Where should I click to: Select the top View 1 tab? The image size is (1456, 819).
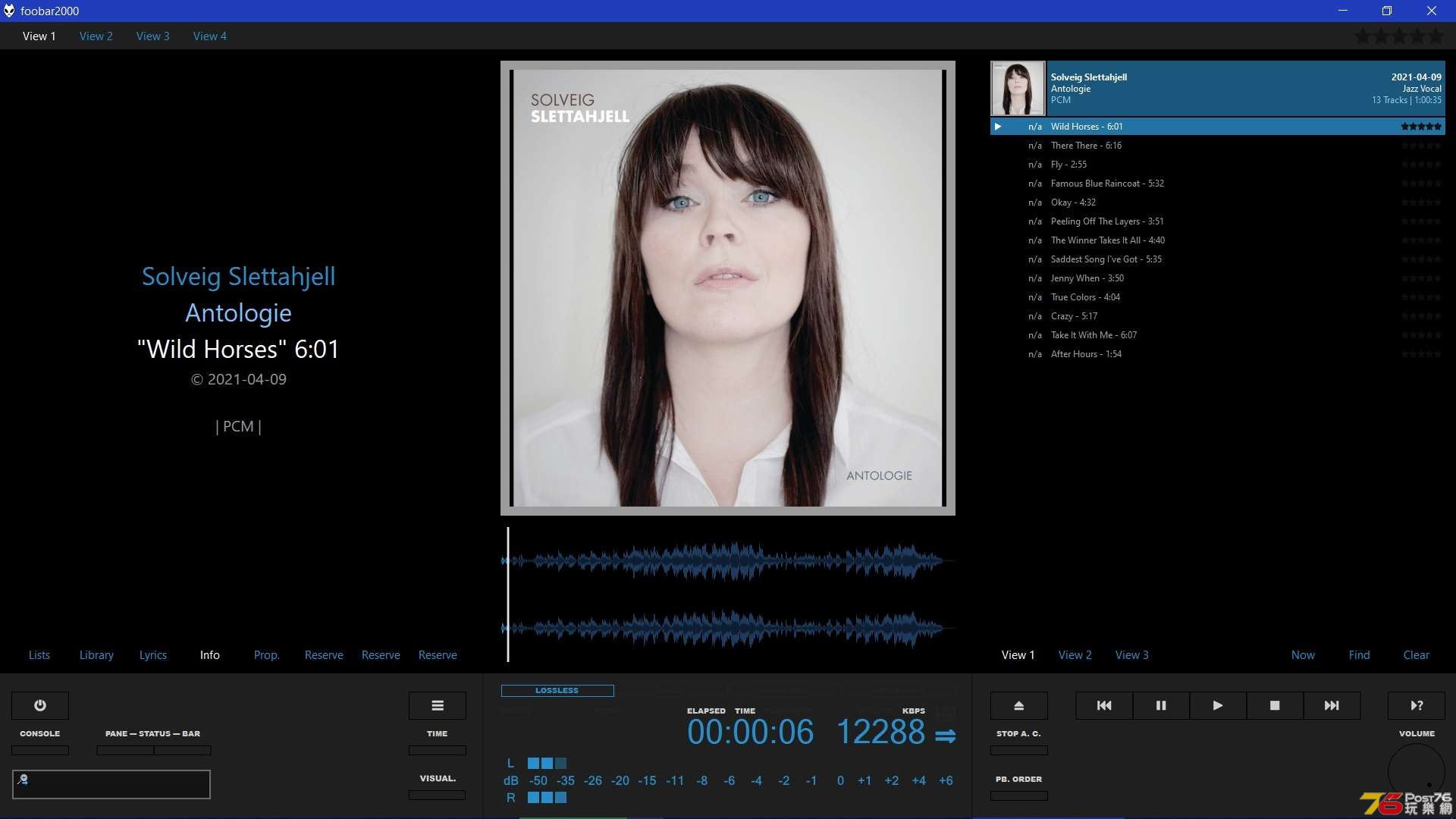click(39, 36)
